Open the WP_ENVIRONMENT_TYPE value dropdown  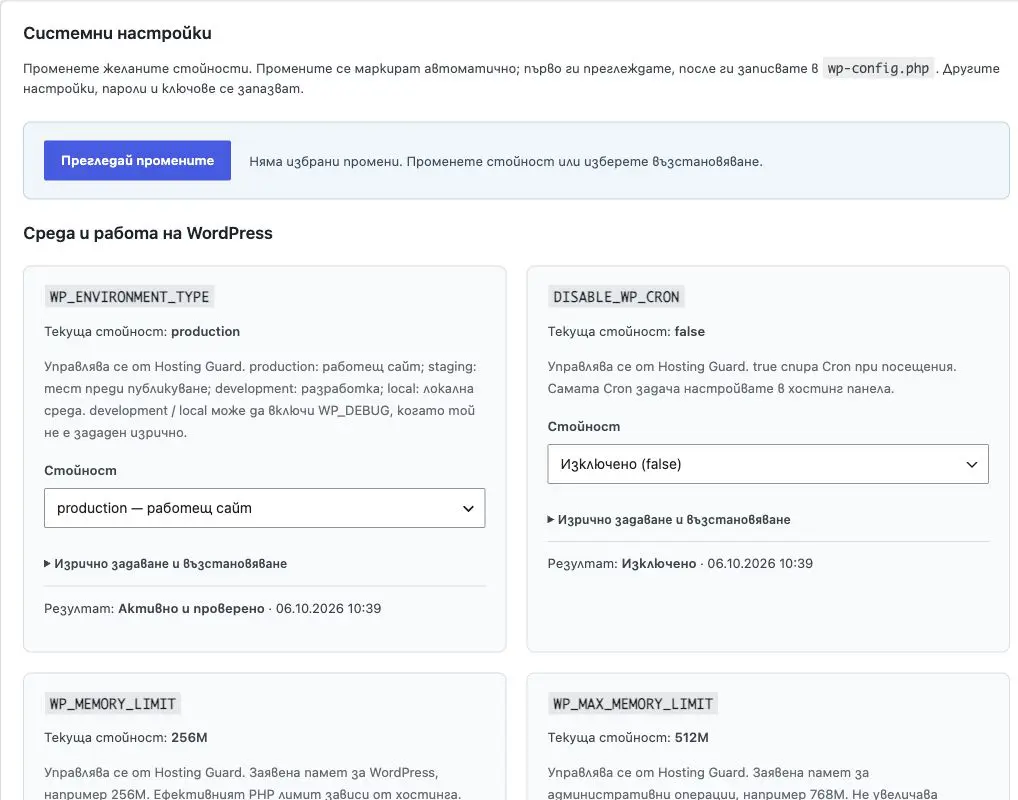click(x=264, y=508)
